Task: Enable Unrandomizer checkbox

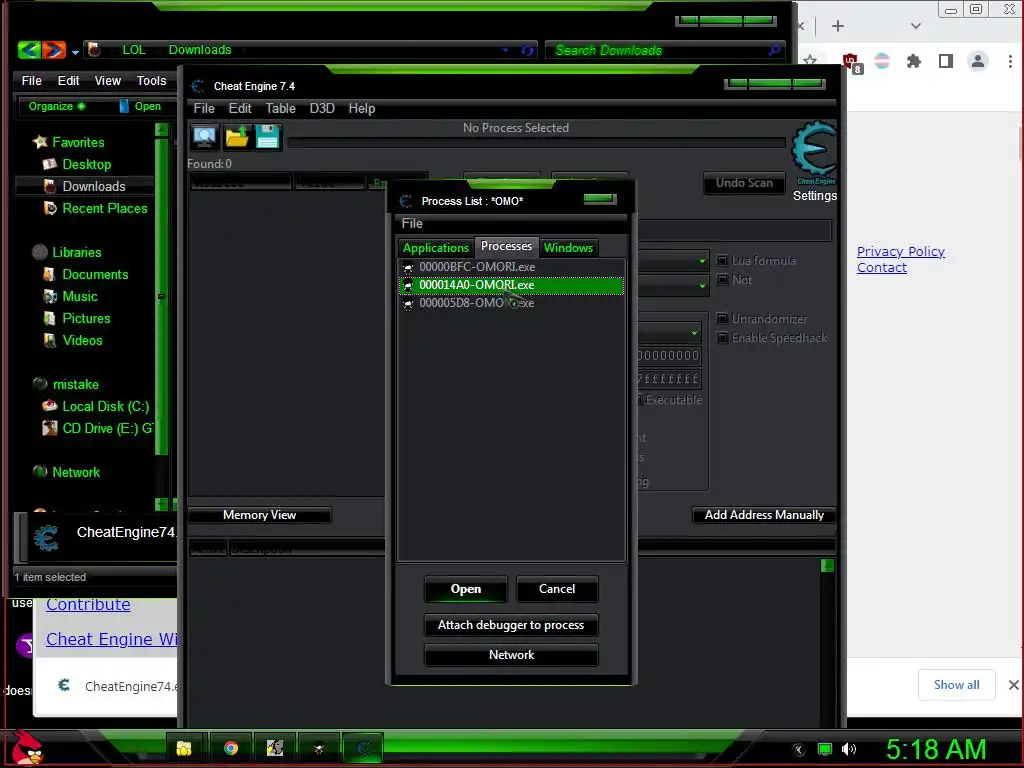Action: tap(722, 318)
